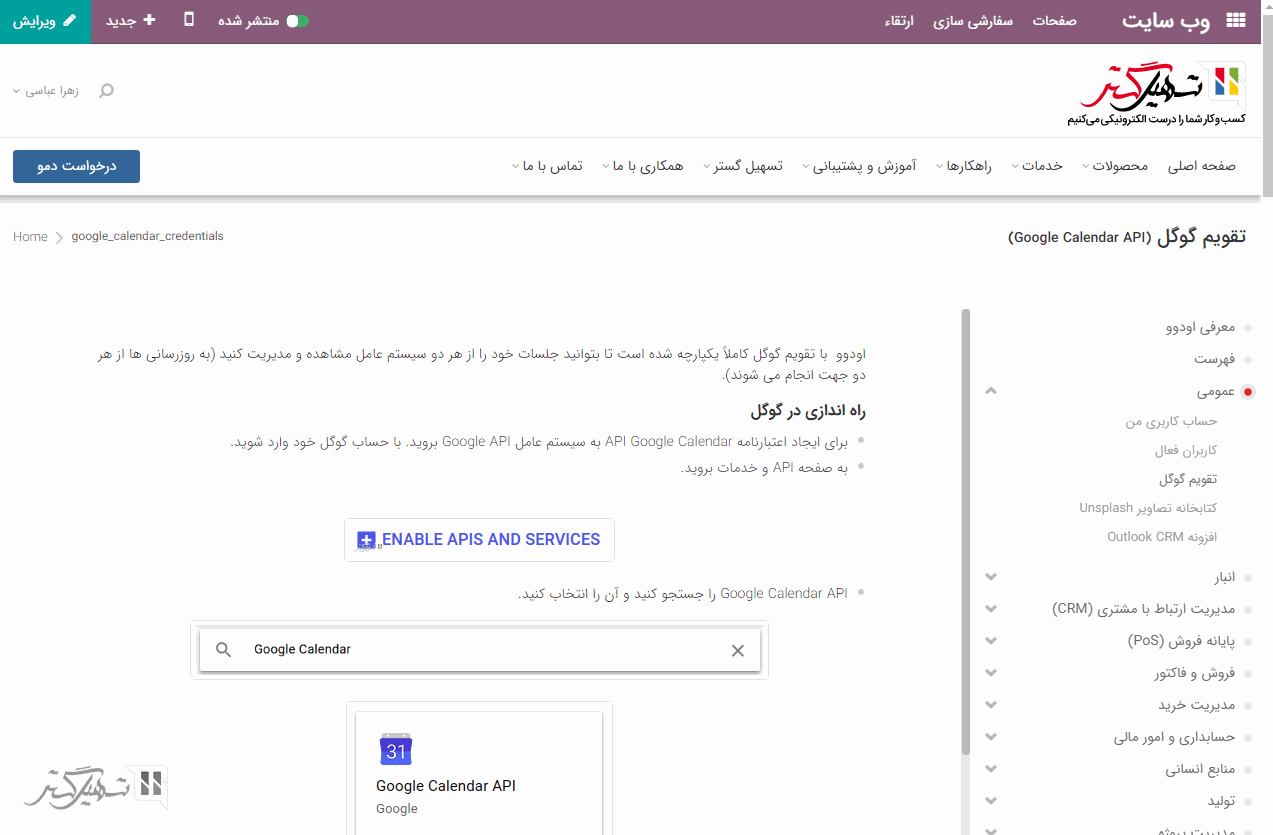Image resolution: width=1273 pixels, height=835 pixels.
Task: Click the راه اندازی در گوگل heading
Action: [x=808, y=411]
